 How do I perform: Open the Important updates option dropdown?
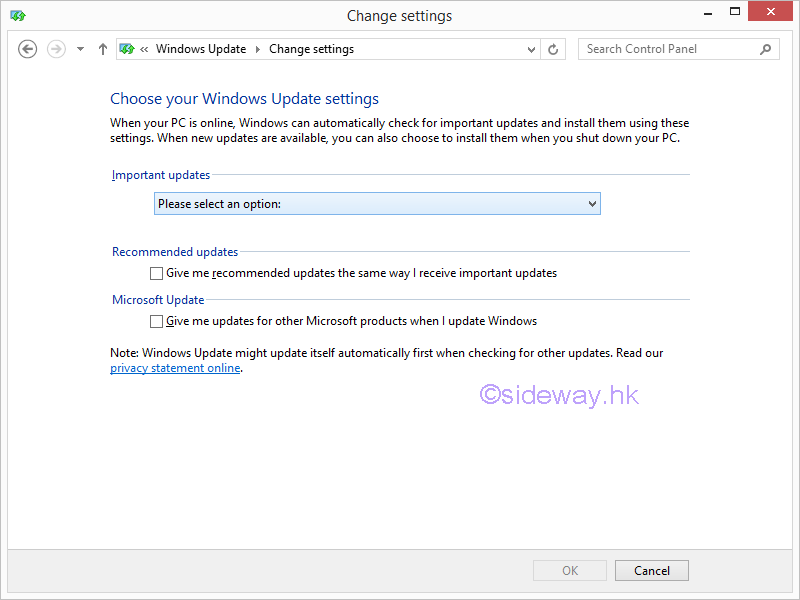377,204
